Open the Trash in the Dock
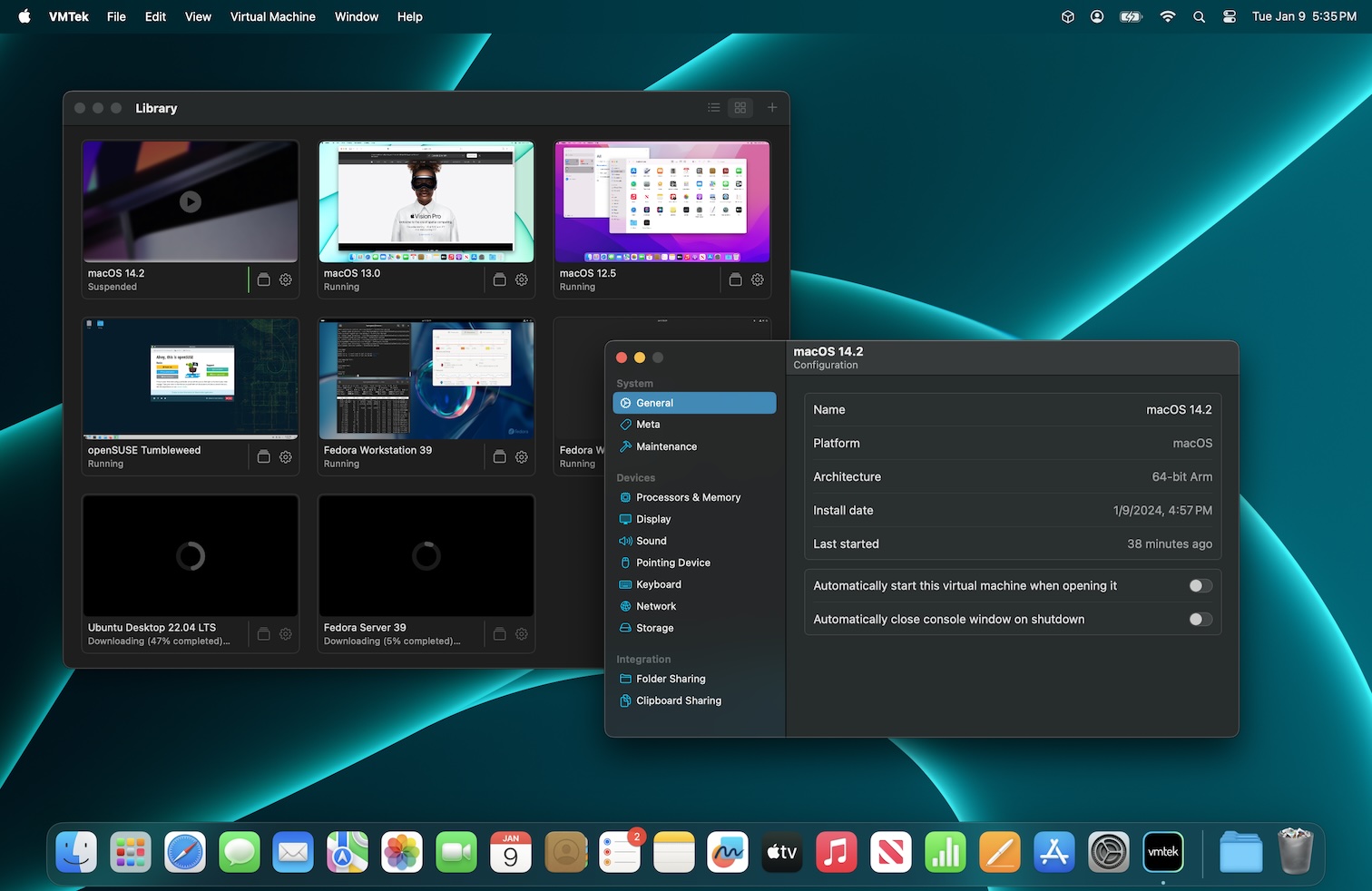Screen dimensions: 1372x891 pyautogui.click(x=1295, y=850)
